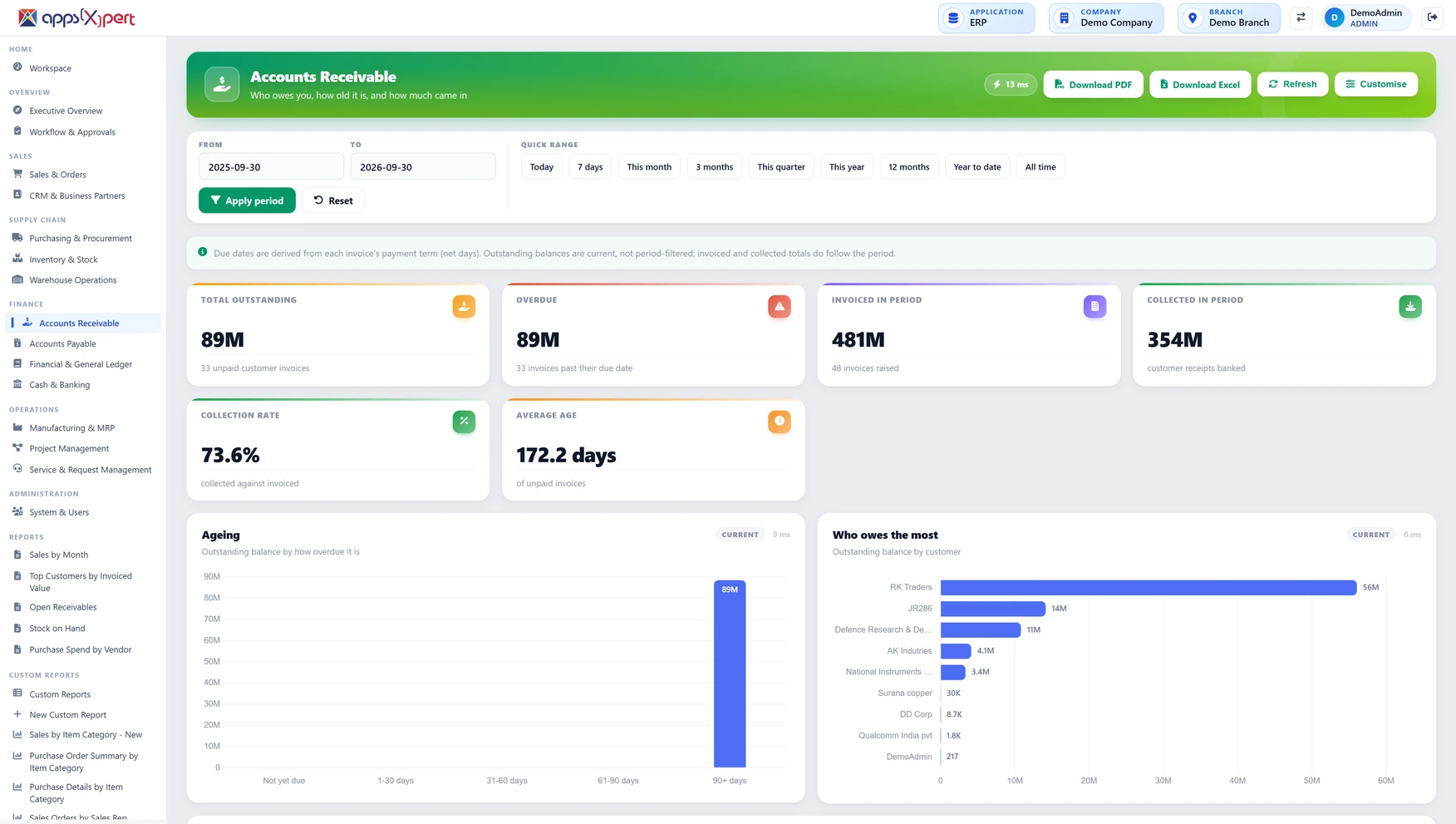1456x824 pixels.
Task: Open Financial & General Ledger
Action: (81, 364)
